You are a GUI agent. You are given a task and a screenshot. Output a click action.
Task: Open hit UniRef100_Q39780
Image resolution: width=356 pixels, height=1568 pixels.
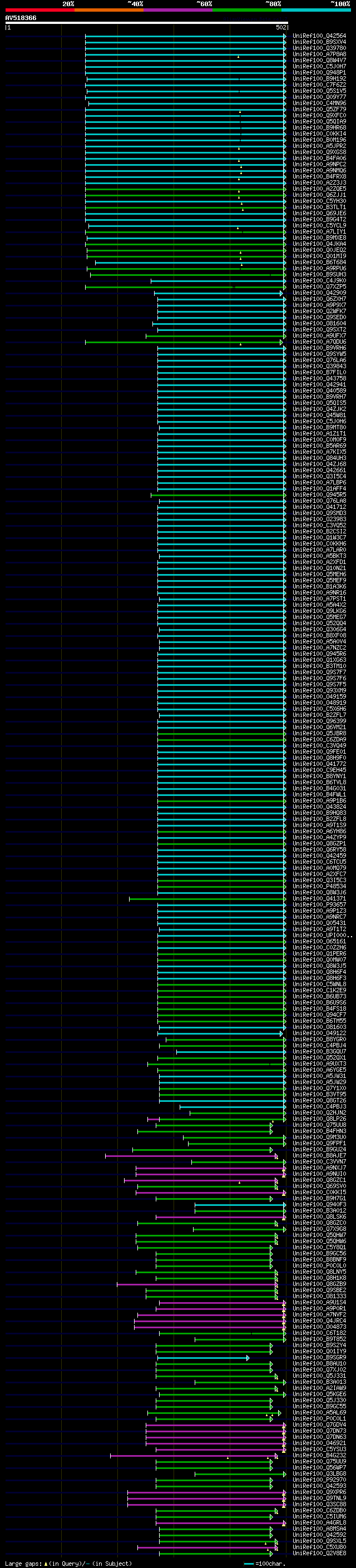[319, 48]
